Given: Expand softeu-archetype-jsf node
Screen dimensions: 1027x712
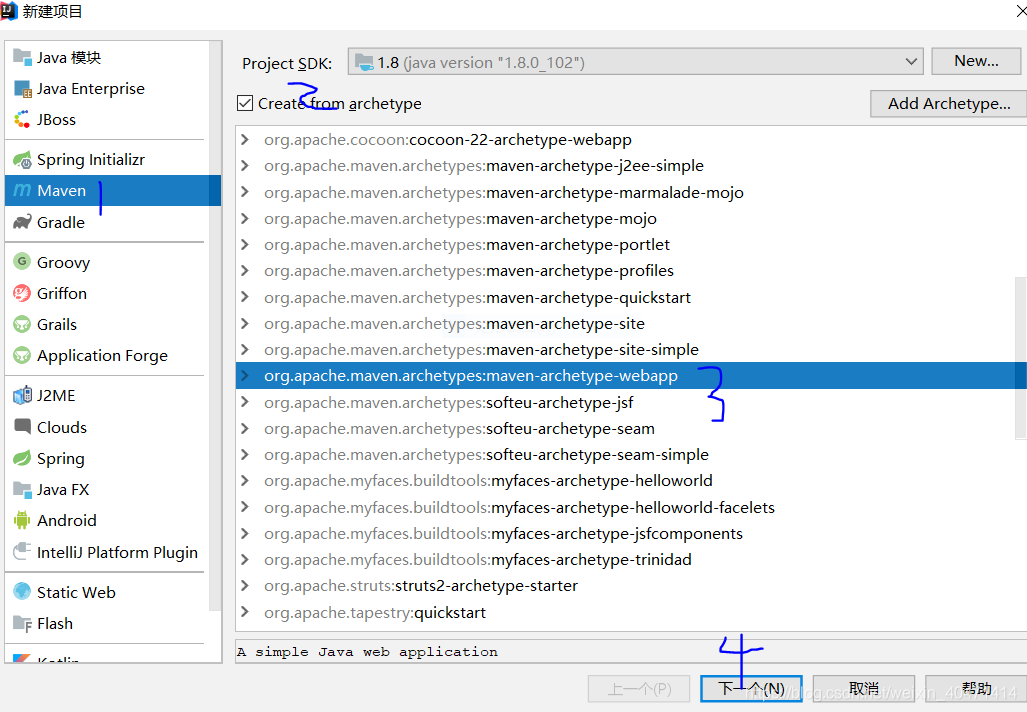Looking at the screenshot, I should pos(245,402).
